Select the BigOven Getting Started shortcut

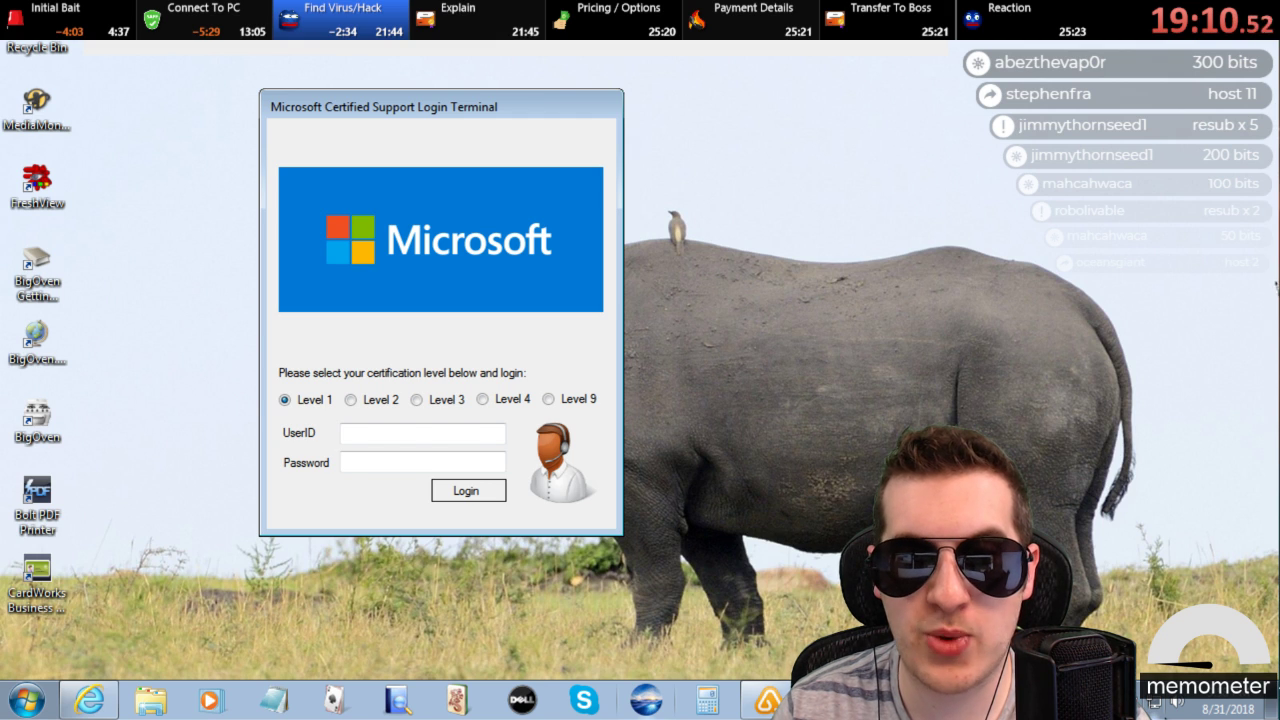[x=37, y=273]
